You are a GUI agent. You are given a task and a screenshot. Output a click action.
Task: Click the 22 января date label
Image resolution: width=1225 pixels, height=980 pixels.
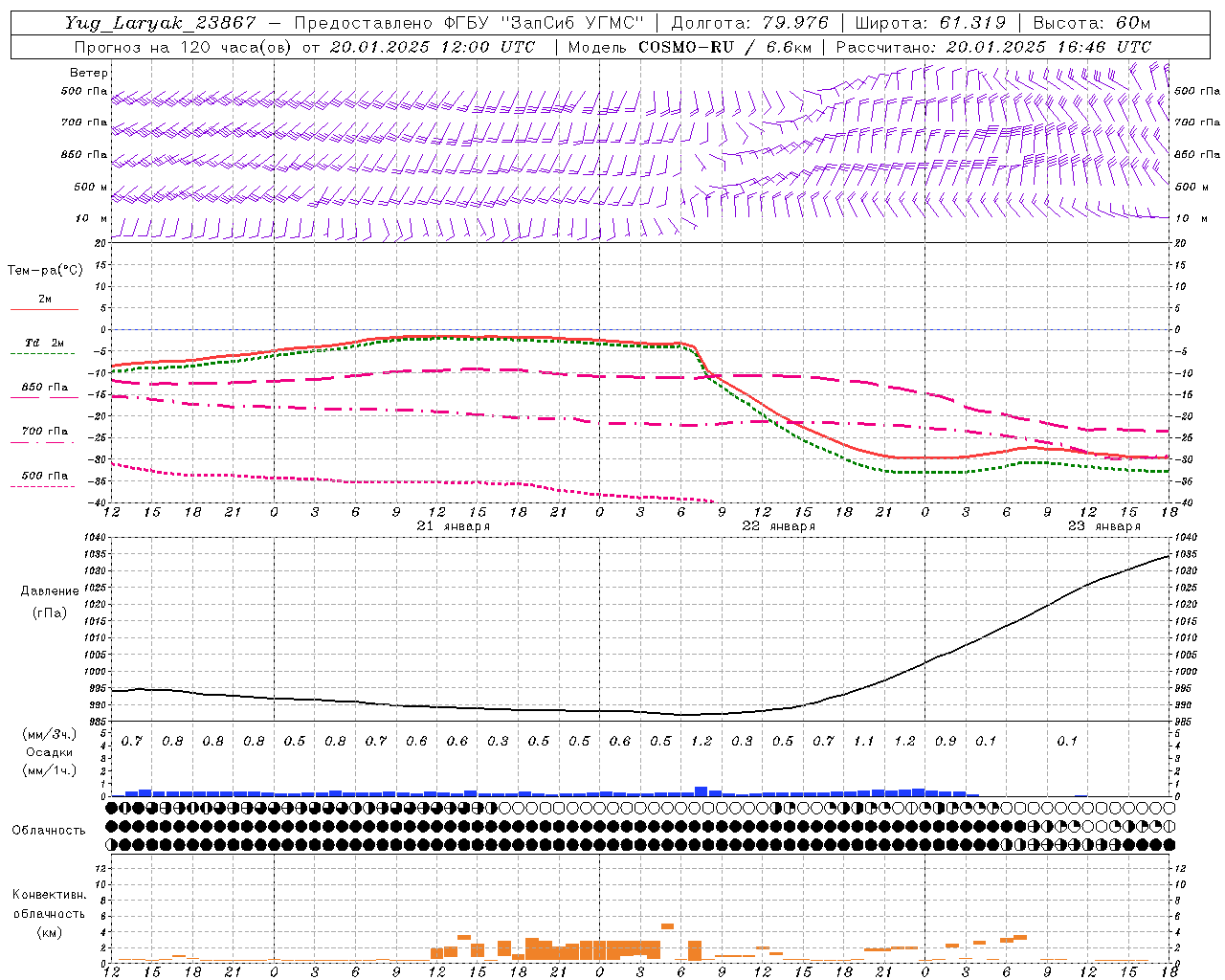click(x=779, y=526)
